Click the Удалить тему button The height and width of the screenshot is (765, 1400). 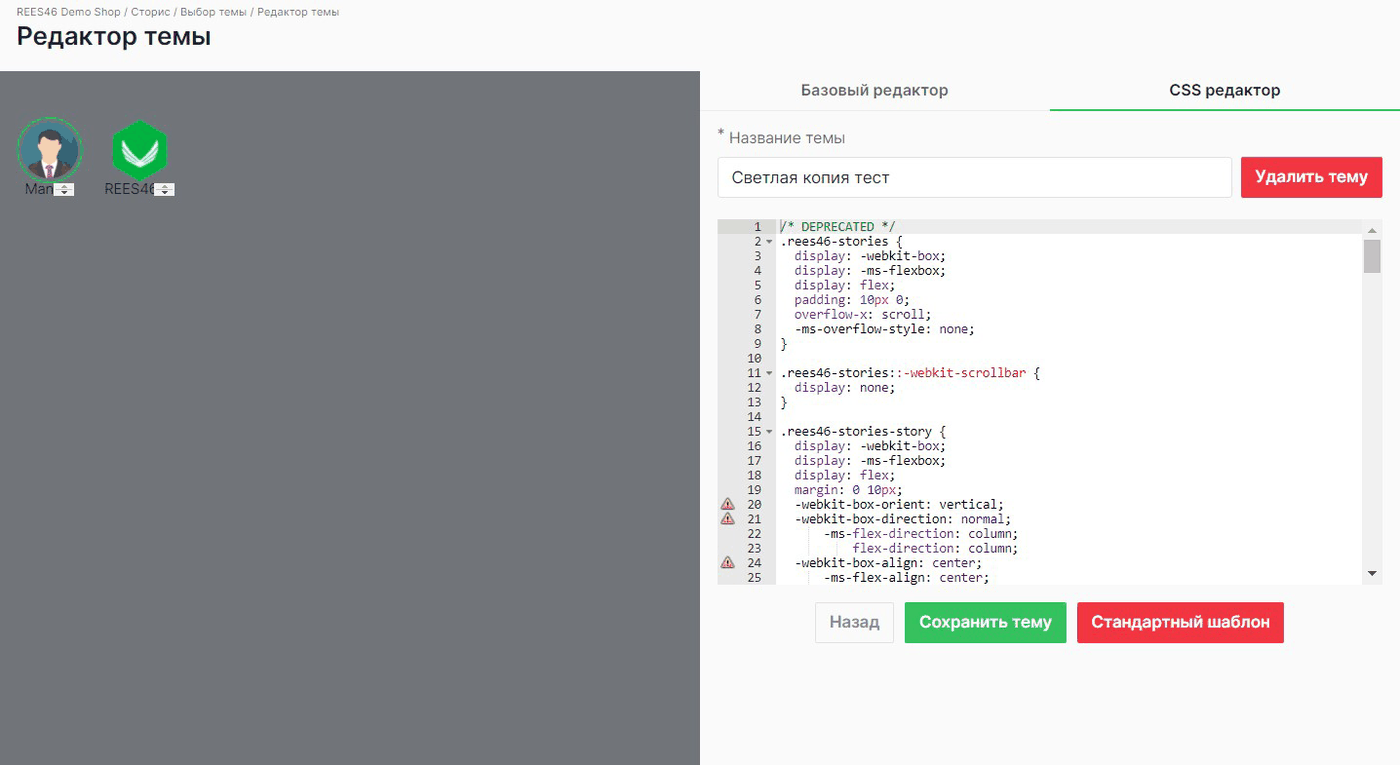(1311, 177)
